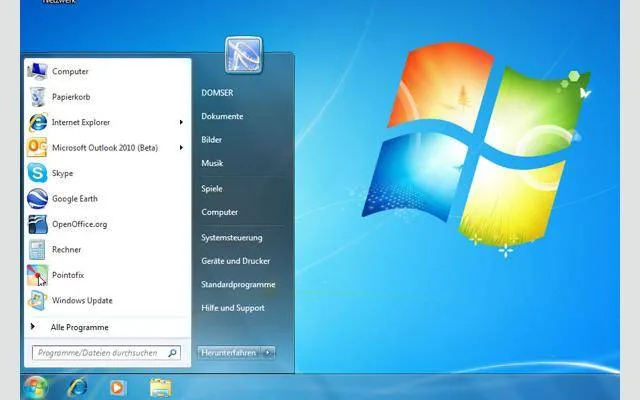Open Windows Explorer folder on taskbar
Screen dimensions: 640x400
point(161,388)
